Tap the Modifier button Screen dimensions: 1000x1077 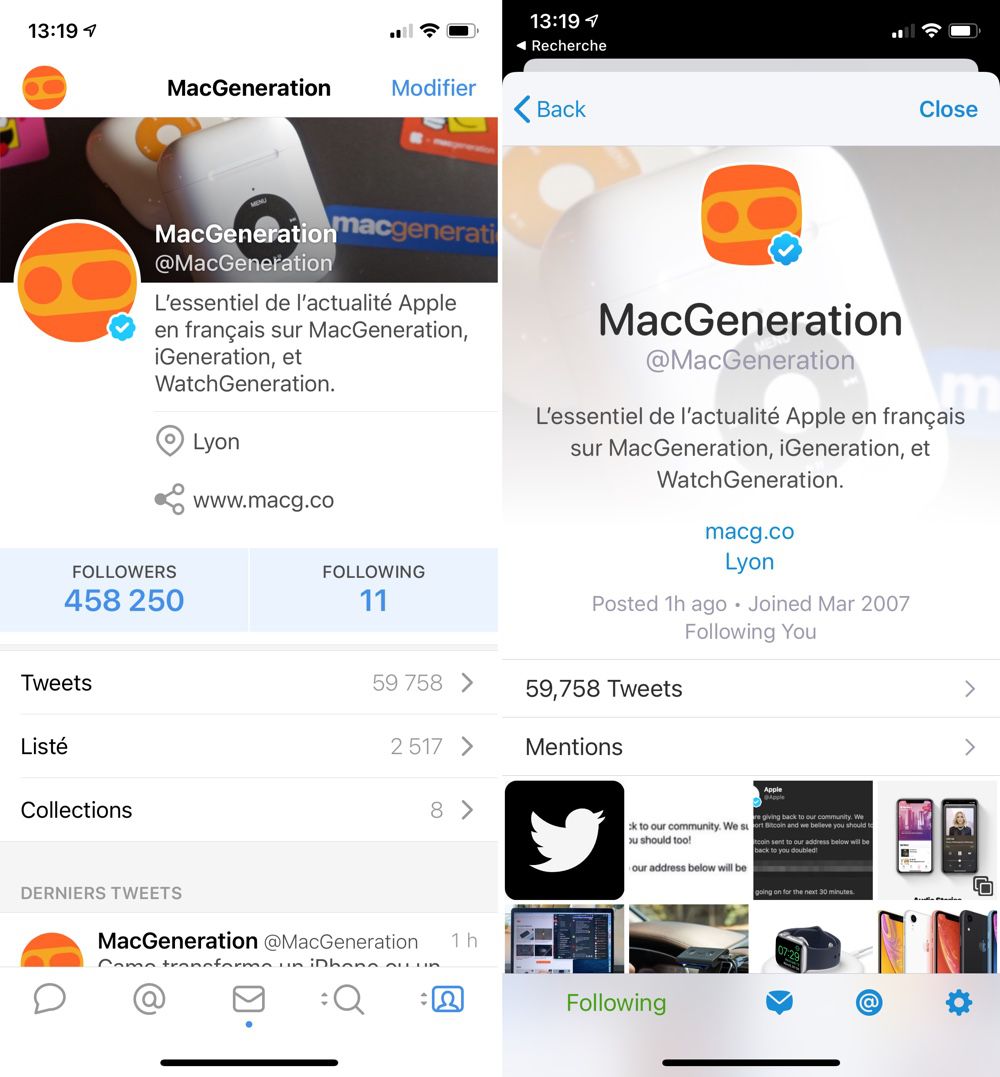433,88
